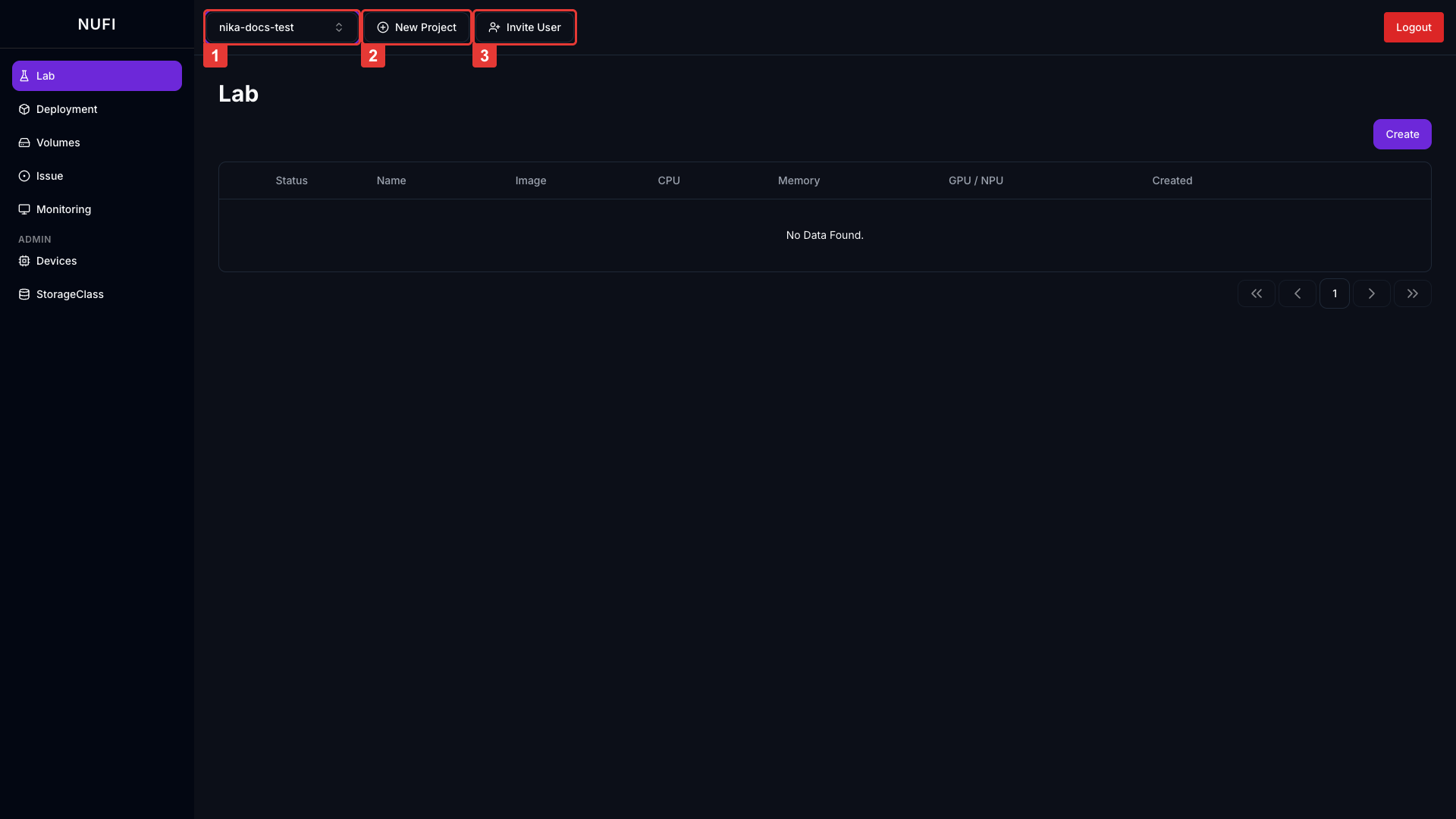Go to the next page arrow
Screen dimensions: 1456x819
(x=1372, y=293)
